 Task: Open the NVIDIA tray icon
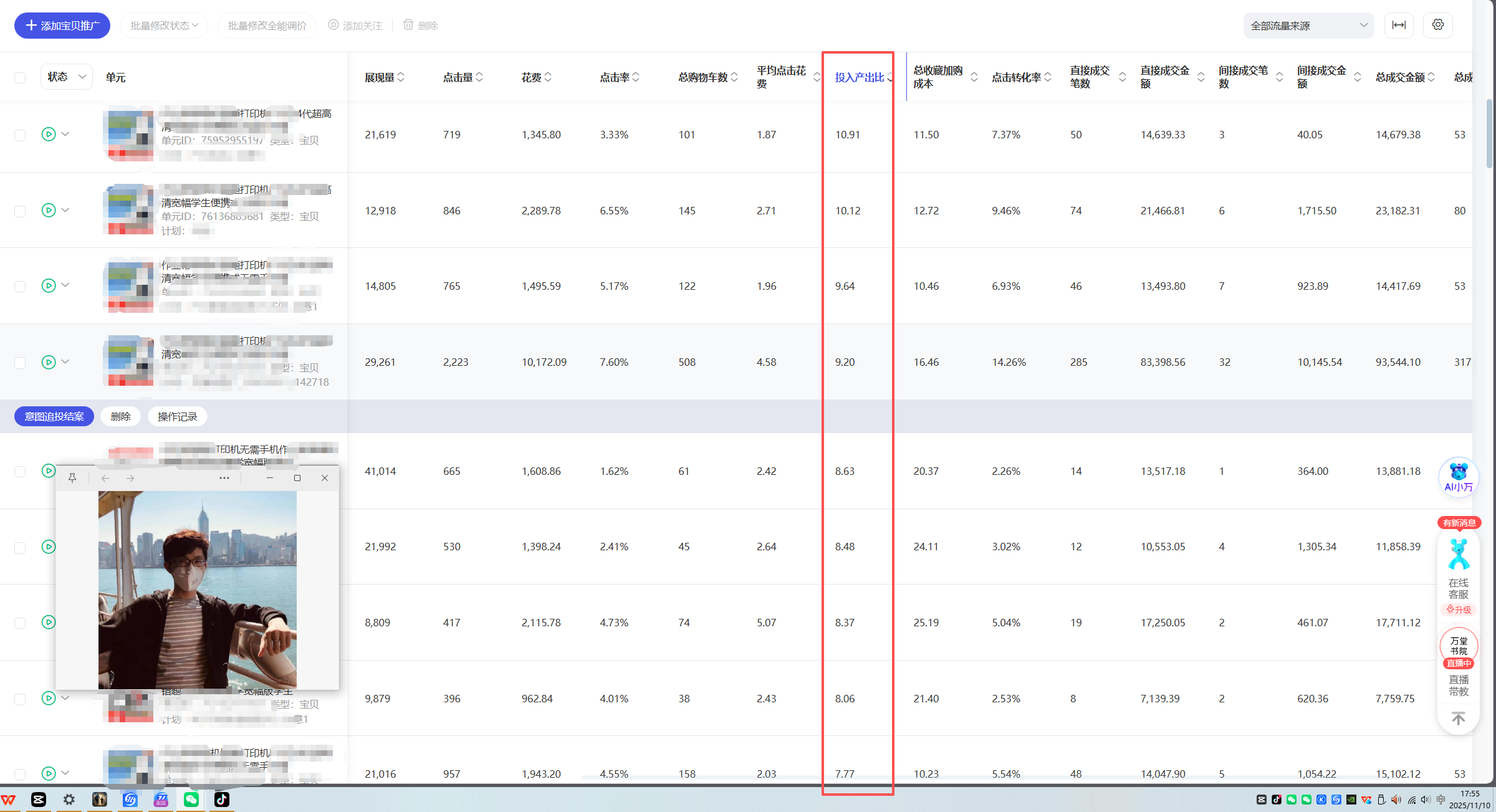1351,800
